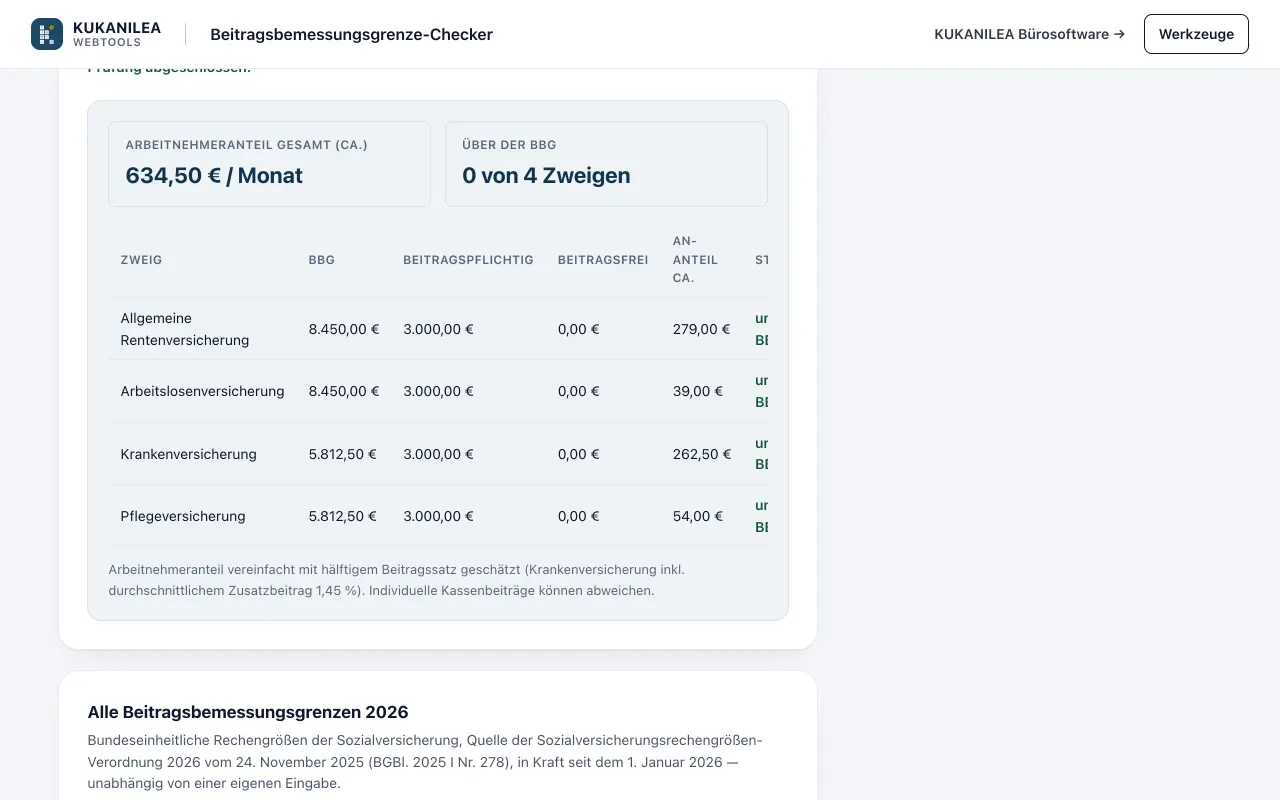Screen dimensions: 1280x800
Task: Select the Allgemeine Rentenversicherung row label
Action: point(185,329)
